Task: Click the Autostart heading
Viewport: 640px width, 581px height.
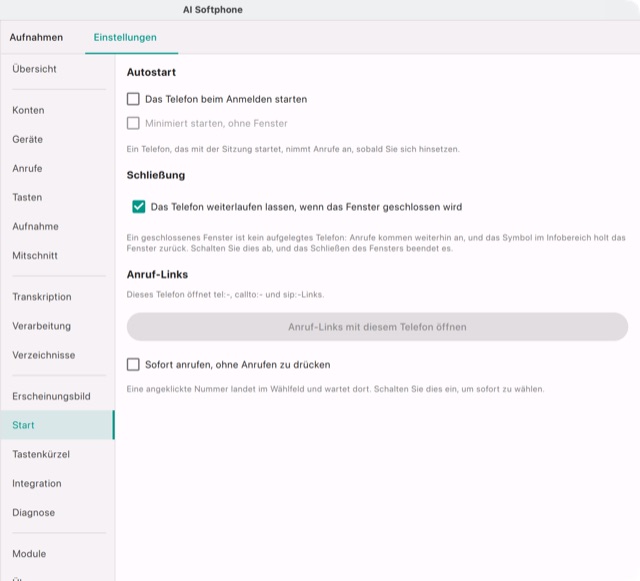Action: coord(151,72)
